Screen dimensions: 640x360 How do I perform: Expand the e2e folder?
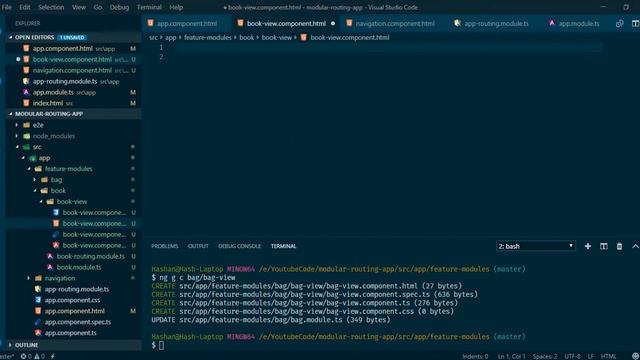(38, 125)
